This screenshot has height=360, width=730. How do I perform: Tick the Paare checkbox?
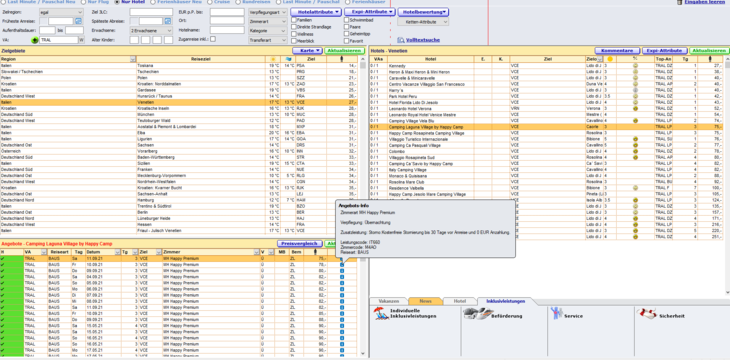click(x=347, y=27)
